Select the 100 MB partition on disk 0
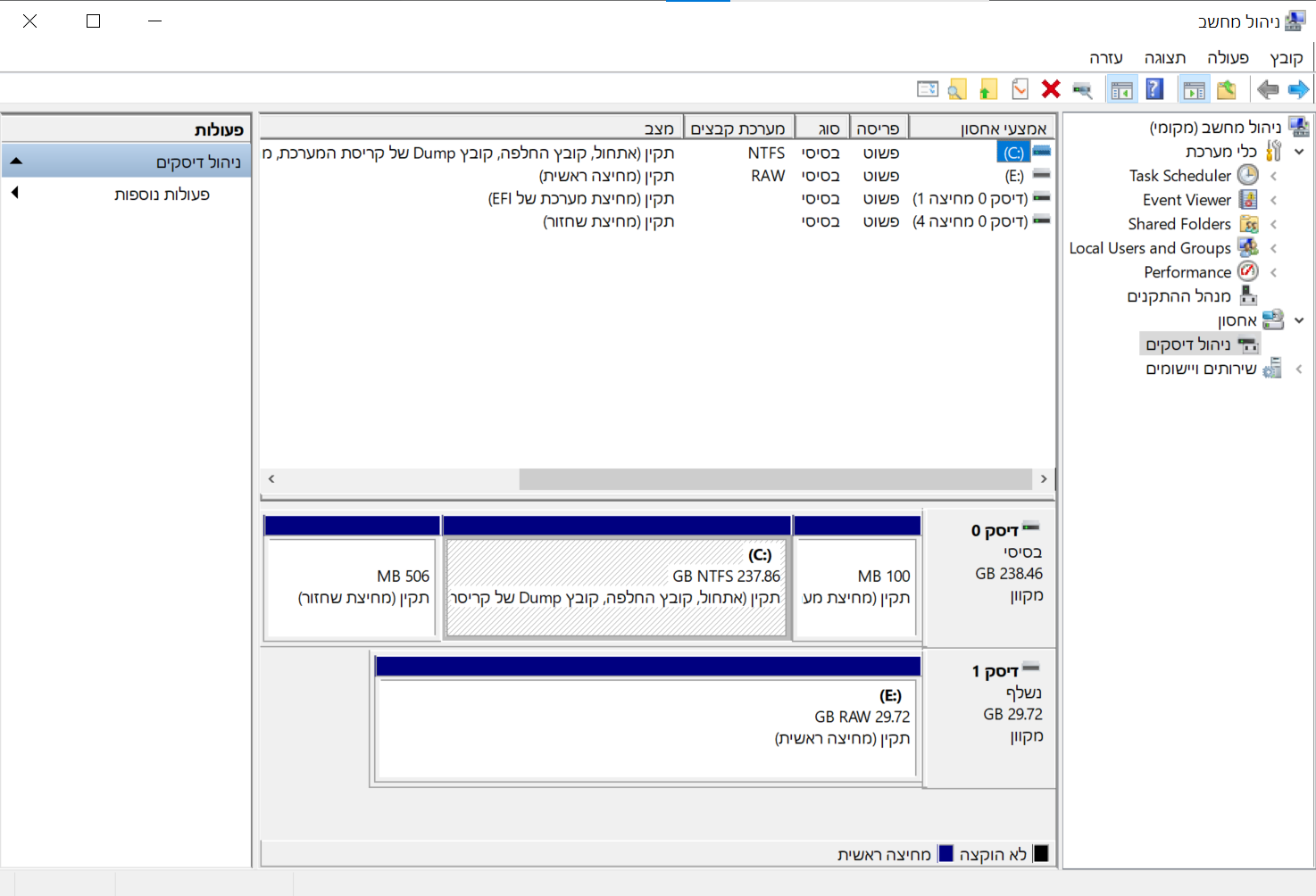This screenshot has height=896, width=1316. point(856,578)
